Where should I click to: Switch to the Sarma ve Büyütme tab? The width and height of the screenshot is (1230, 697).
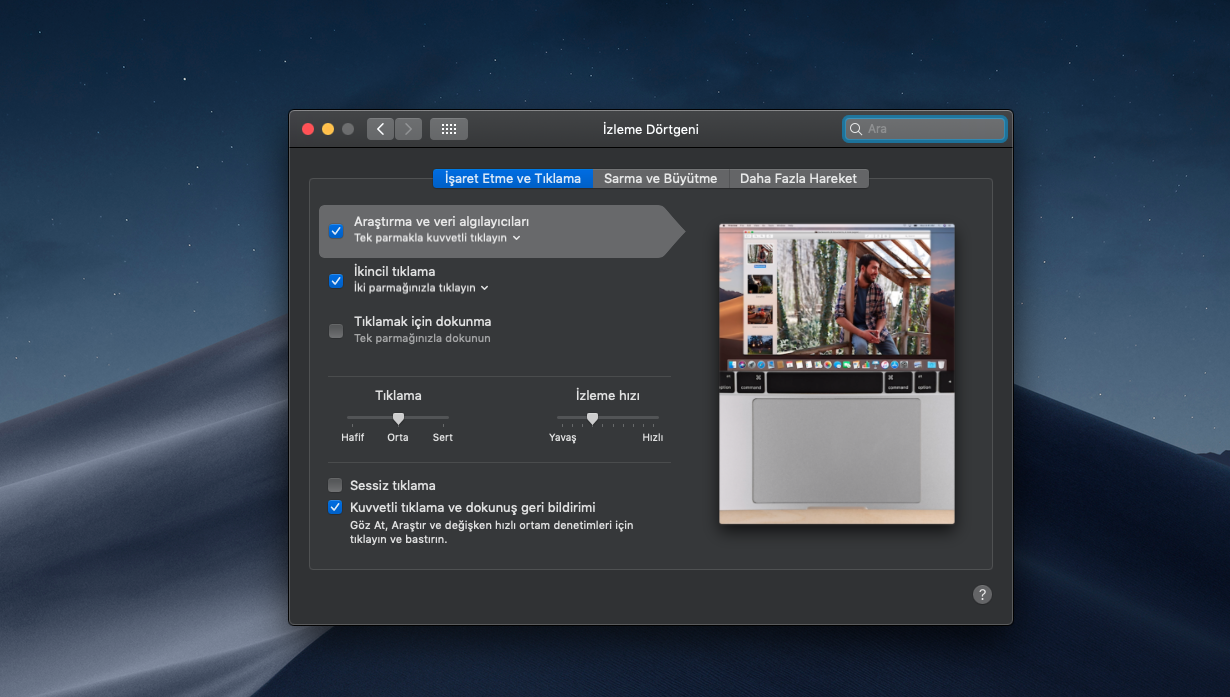coord(661,178)
